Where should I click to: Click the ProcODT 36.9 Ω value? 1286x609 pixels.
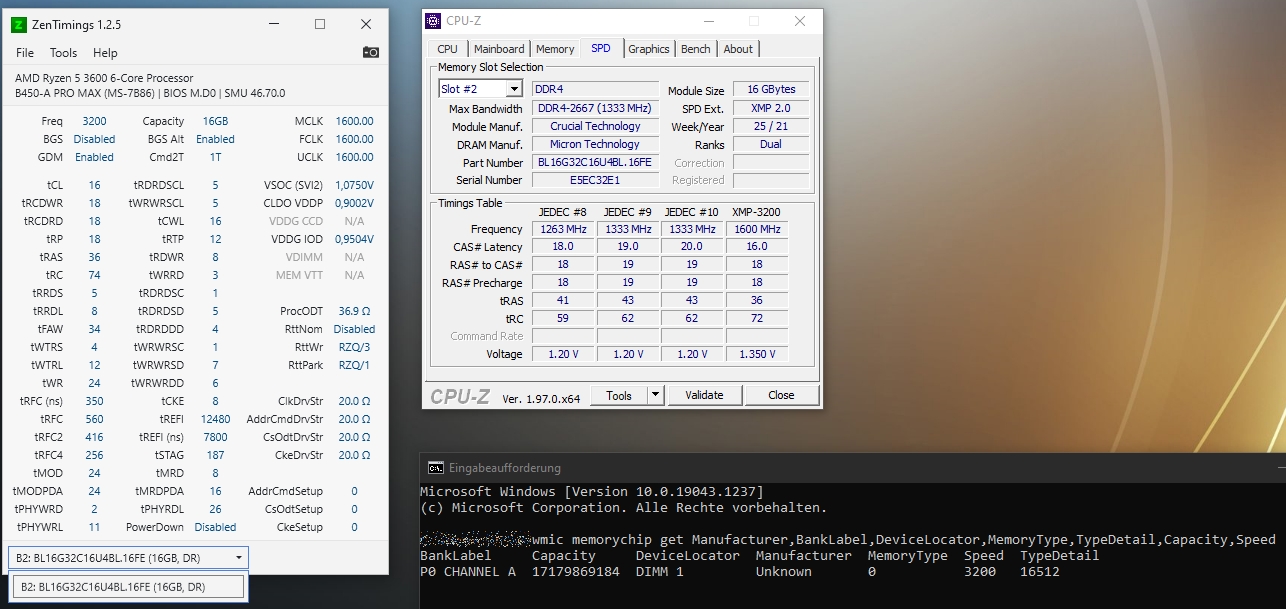pos(354,311)
